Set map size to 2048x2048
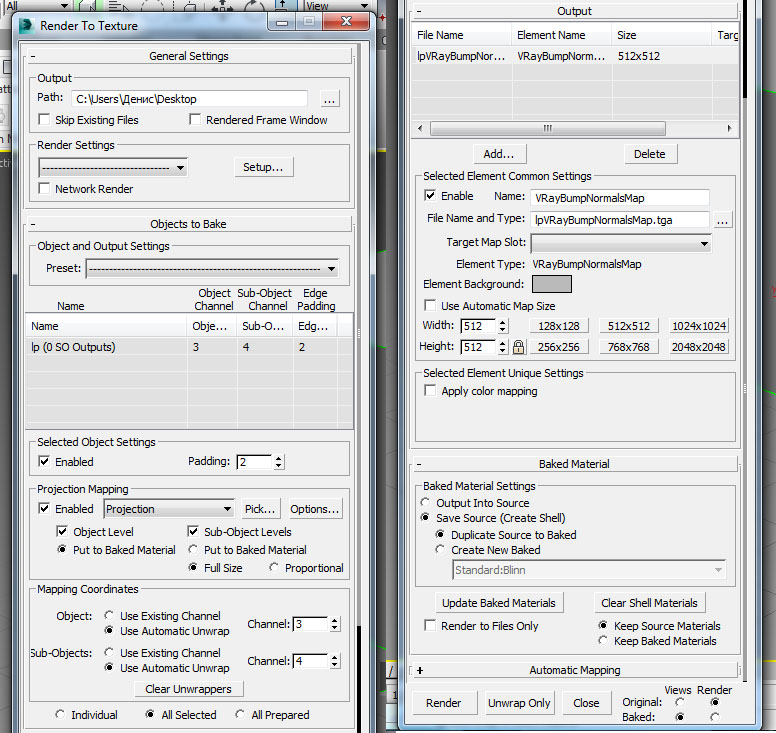Viewport: 776px width, 733px height. pos(699,347)
